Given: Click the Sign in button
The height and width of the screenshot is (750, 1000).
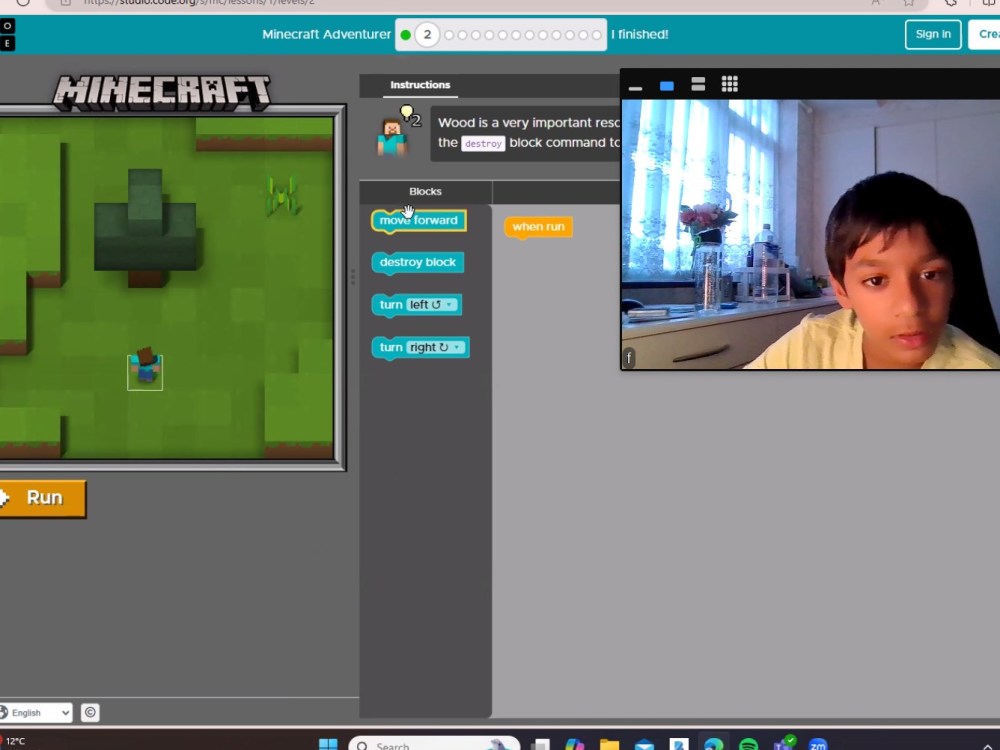Looking at the screenshot, I should (x=932, y=34).
